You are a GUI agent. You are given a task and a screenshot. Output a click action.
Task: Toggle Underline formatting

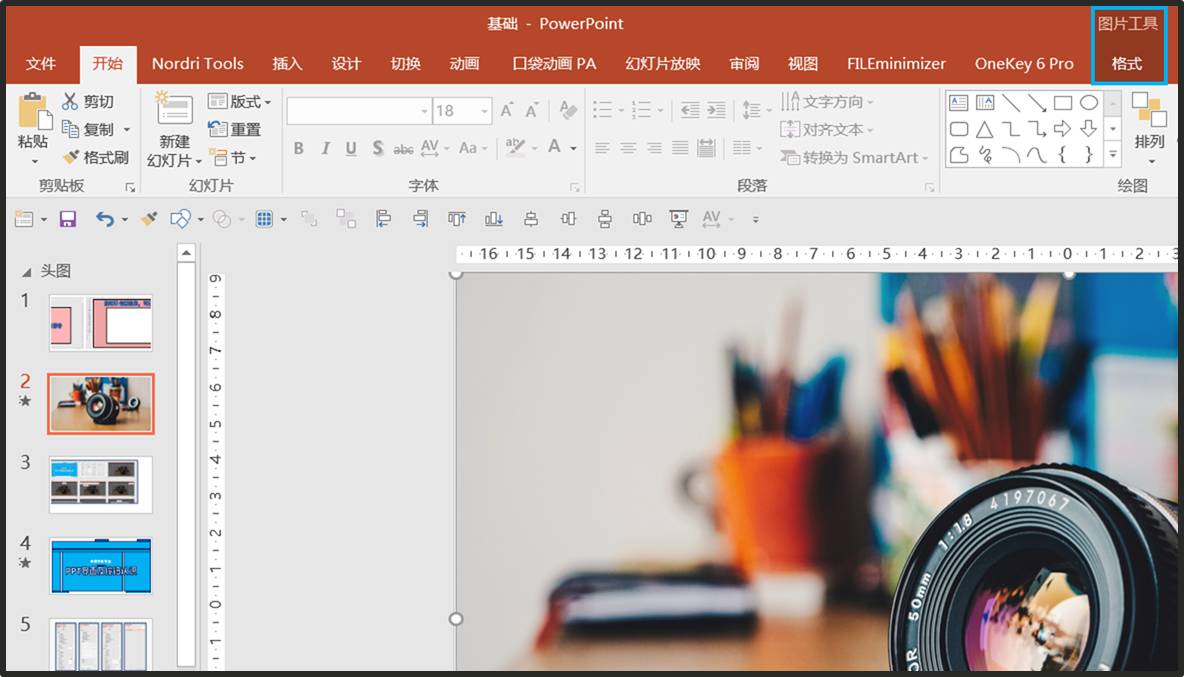click(351, 148)
